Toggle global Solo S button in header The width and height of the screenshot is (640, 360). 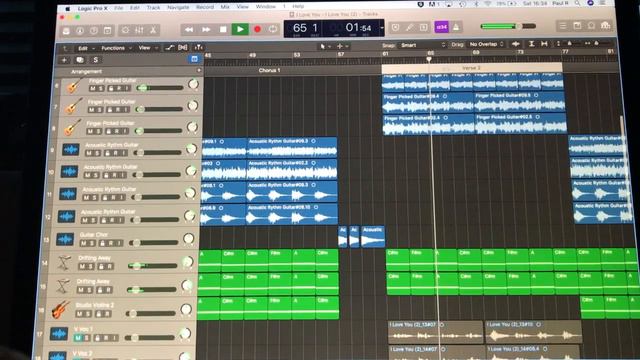tap(96, 60)
